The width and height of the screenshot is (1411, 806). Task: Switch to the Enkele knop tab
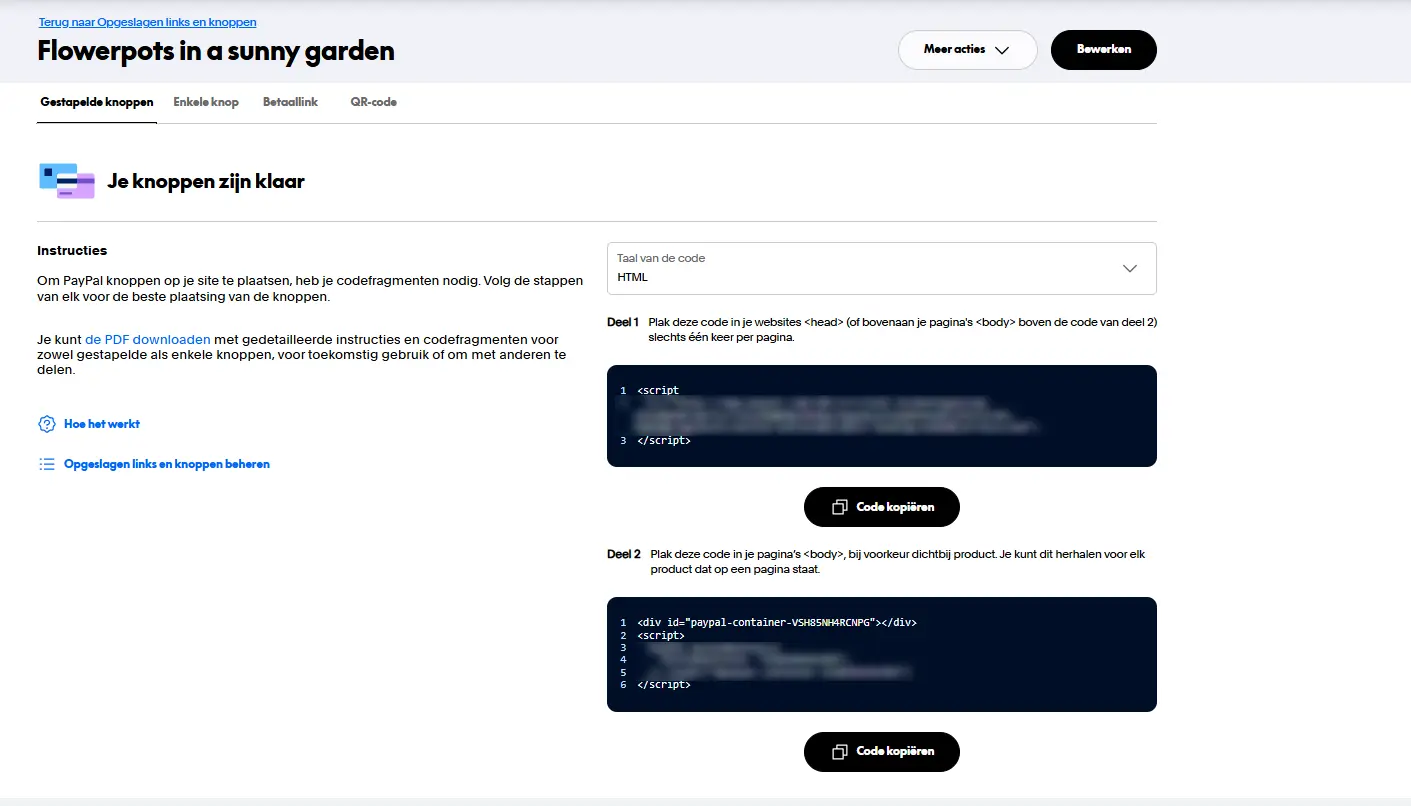206,102
